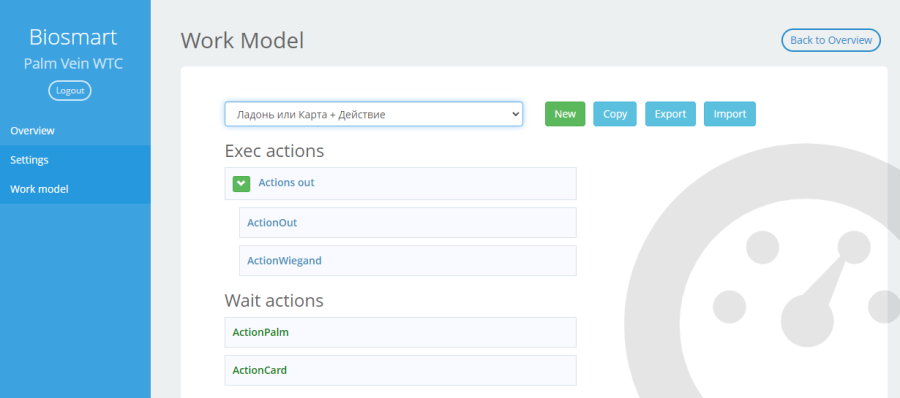Open the ActionPalm wait action
Viewport: 900px width, 398px height.
(x=400, y=333)
